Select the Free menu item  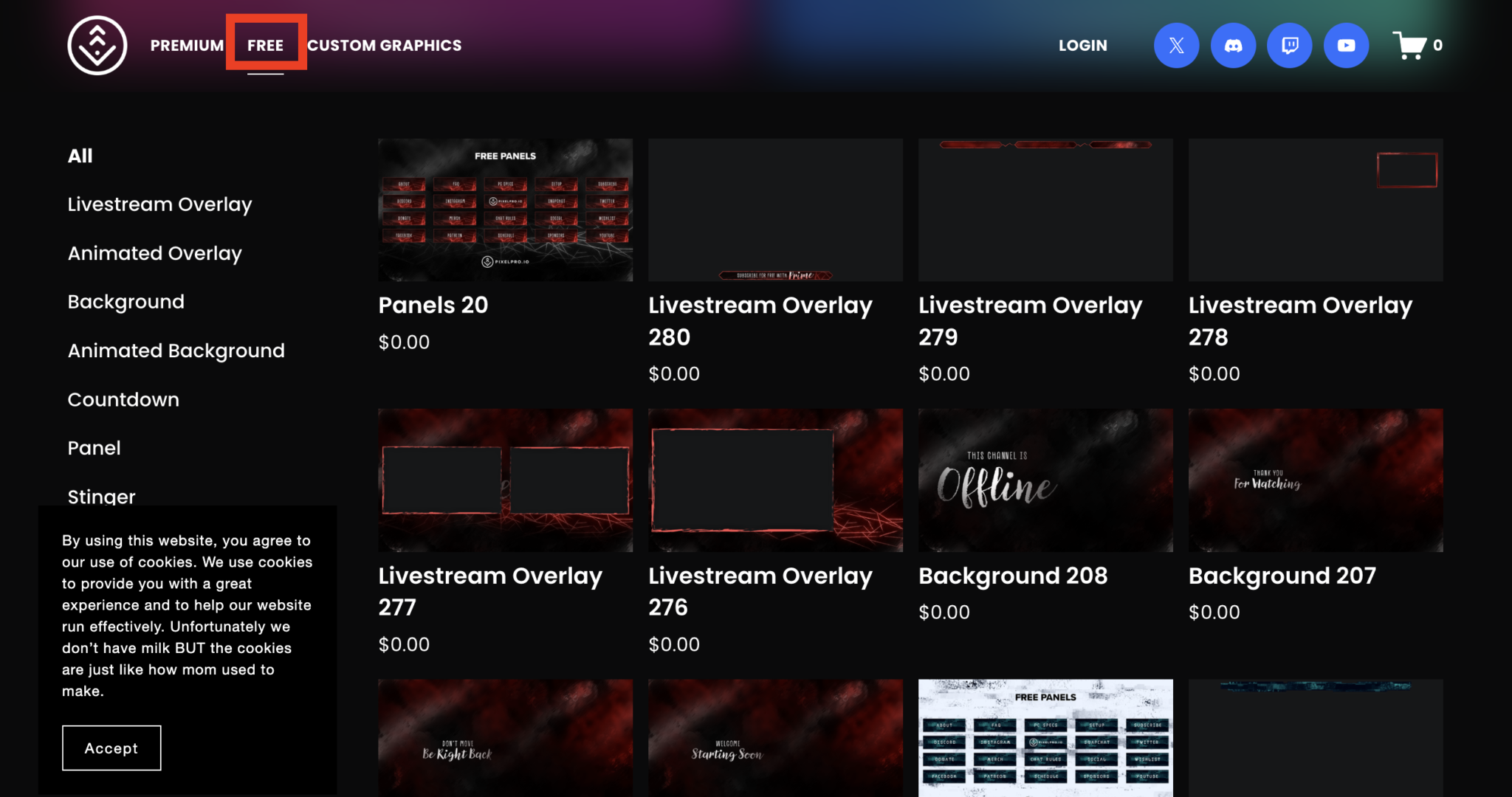265,45
